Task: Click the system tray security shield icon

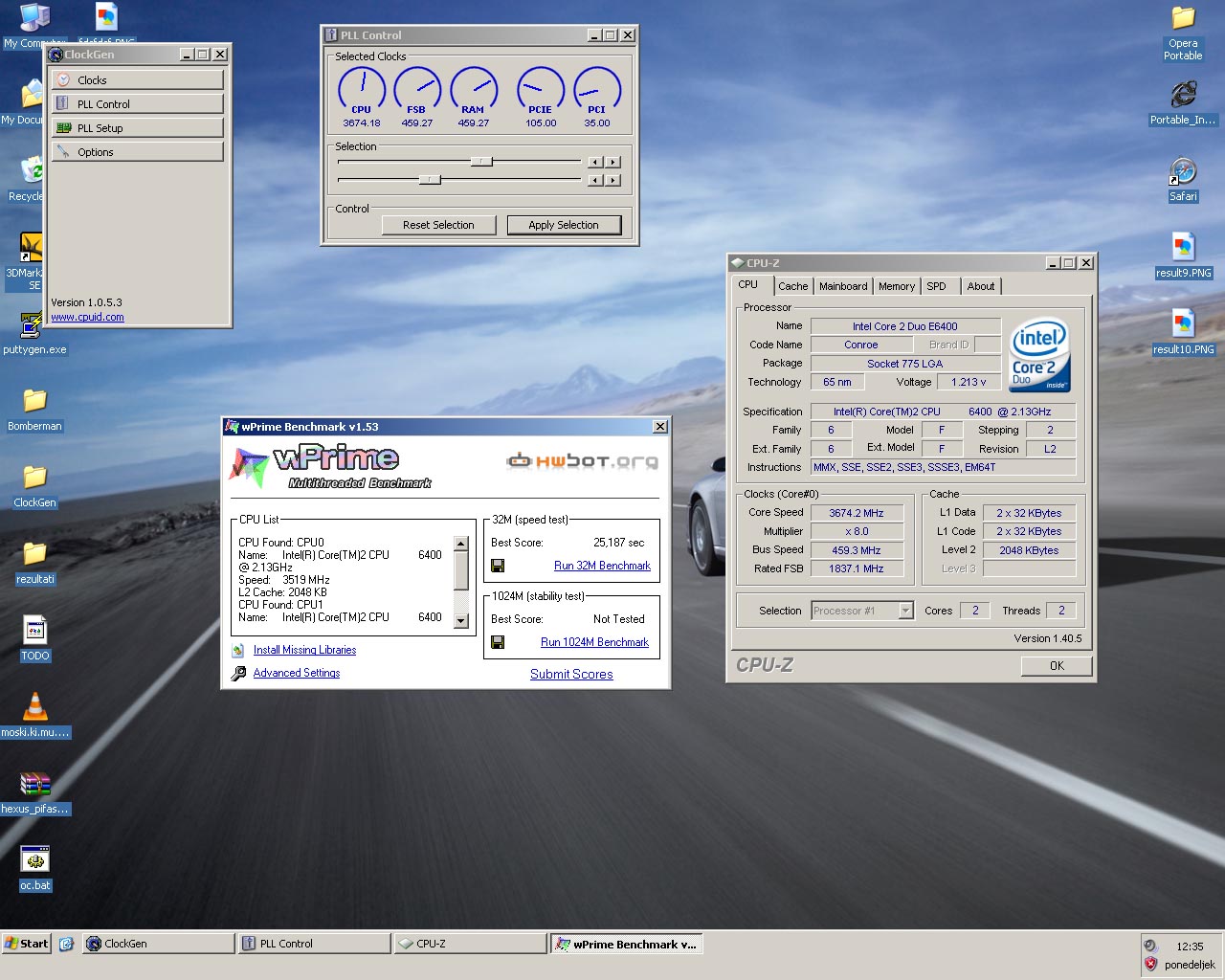Action: coord(1151,964)
